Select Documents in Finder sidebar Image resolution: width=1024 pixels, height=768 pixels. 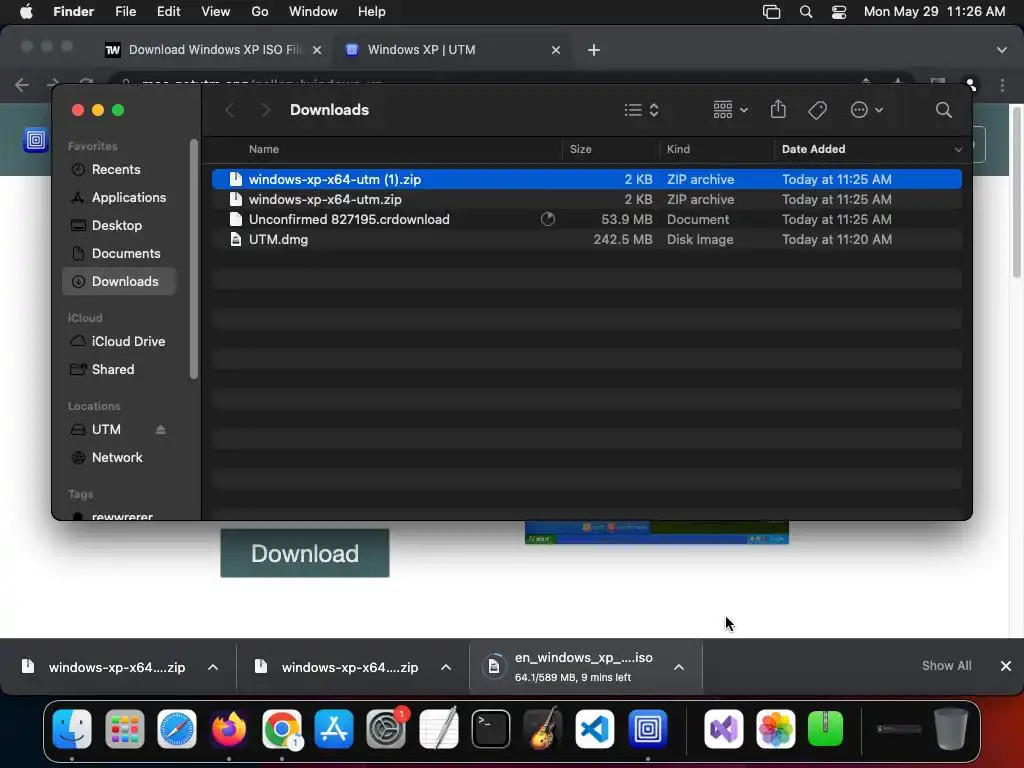(119, 253)
